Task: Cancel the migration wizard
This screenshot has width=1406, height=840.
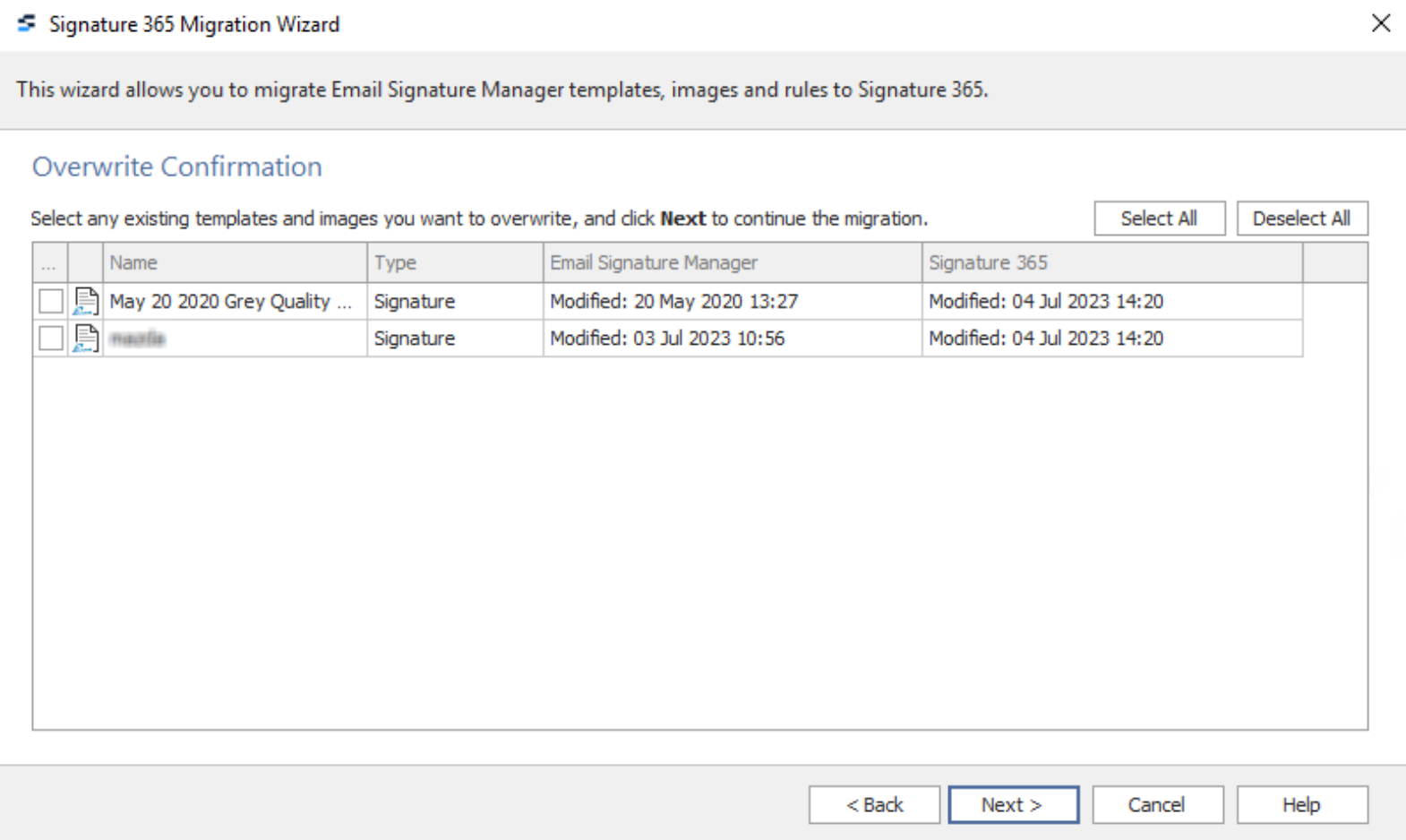Action: (1157, 805)
